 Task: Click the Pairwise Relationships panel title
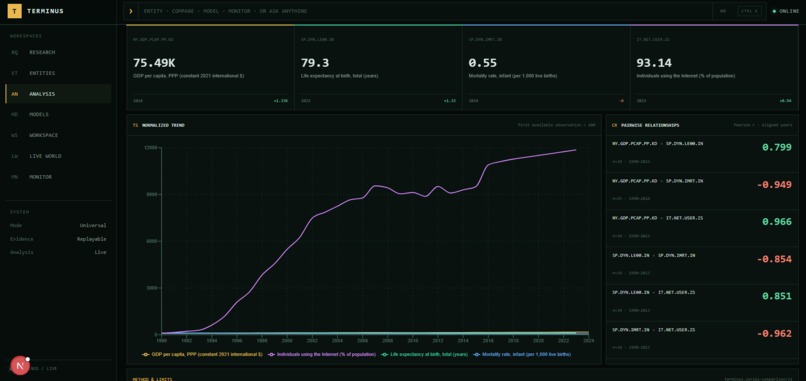pyautogui.click(x=650, y=125)
